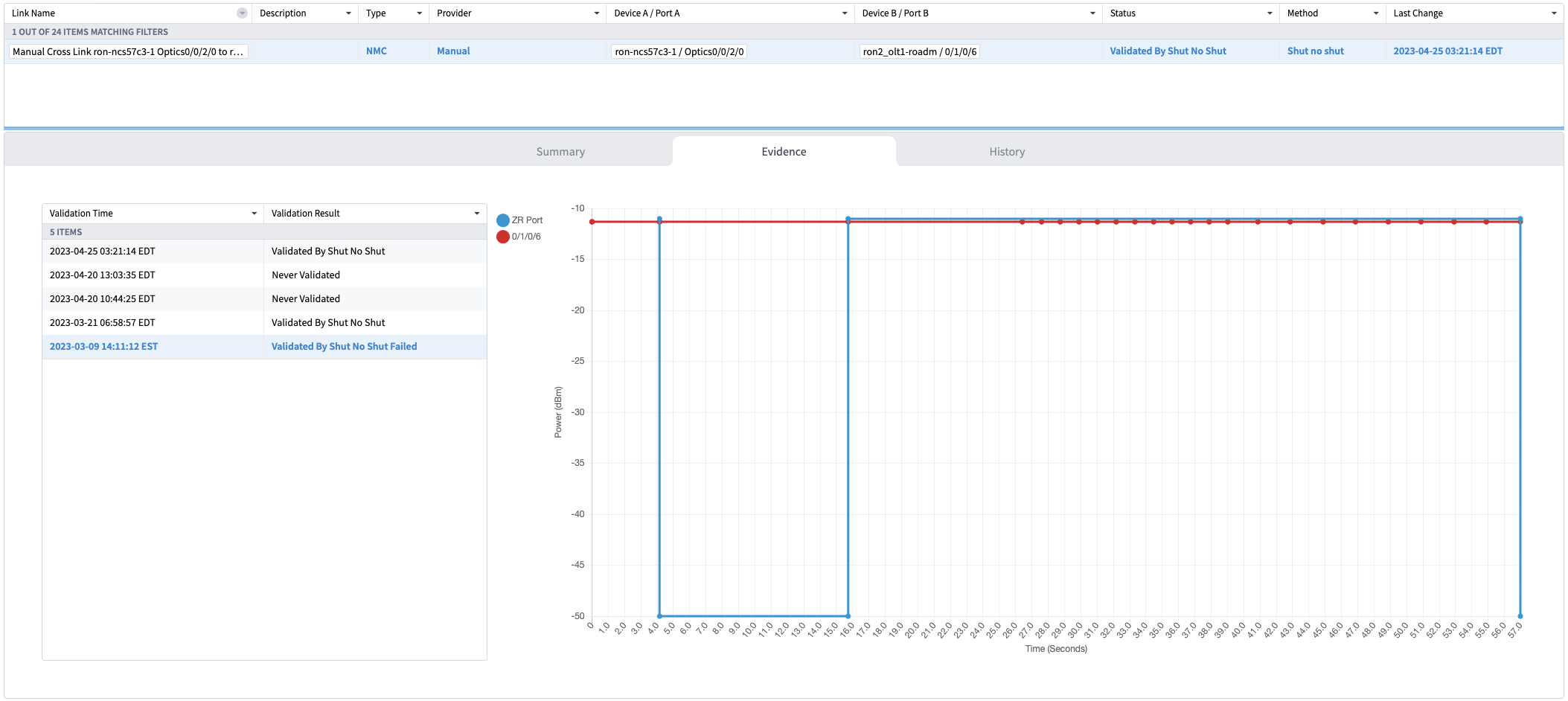Open Device B / Port B column dropdown
This screenshot has width=1568, height=701.
click(x=1092, y=13)
